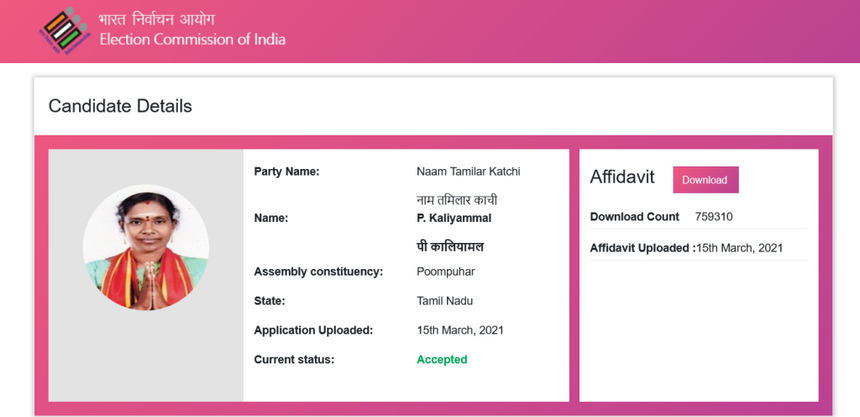Click the Hindi candidate name 'पी कालियामल'
This screenshot has height=417, width=860.
450,246
